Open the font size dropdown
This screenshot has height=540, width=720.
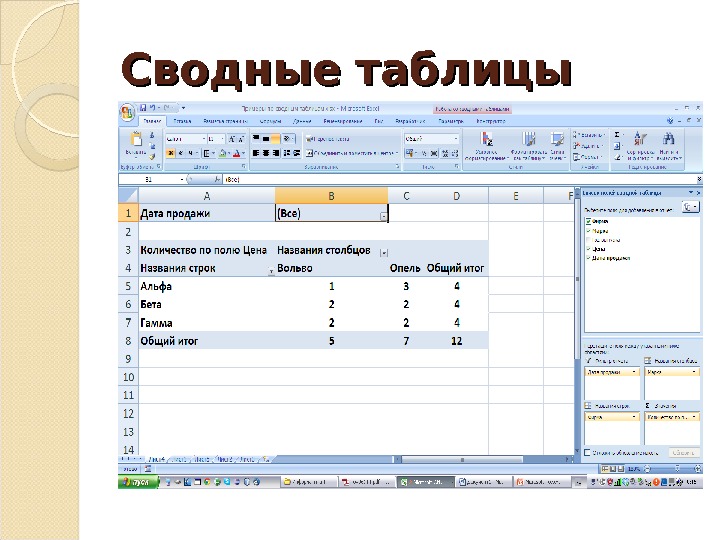coord(223,139)
